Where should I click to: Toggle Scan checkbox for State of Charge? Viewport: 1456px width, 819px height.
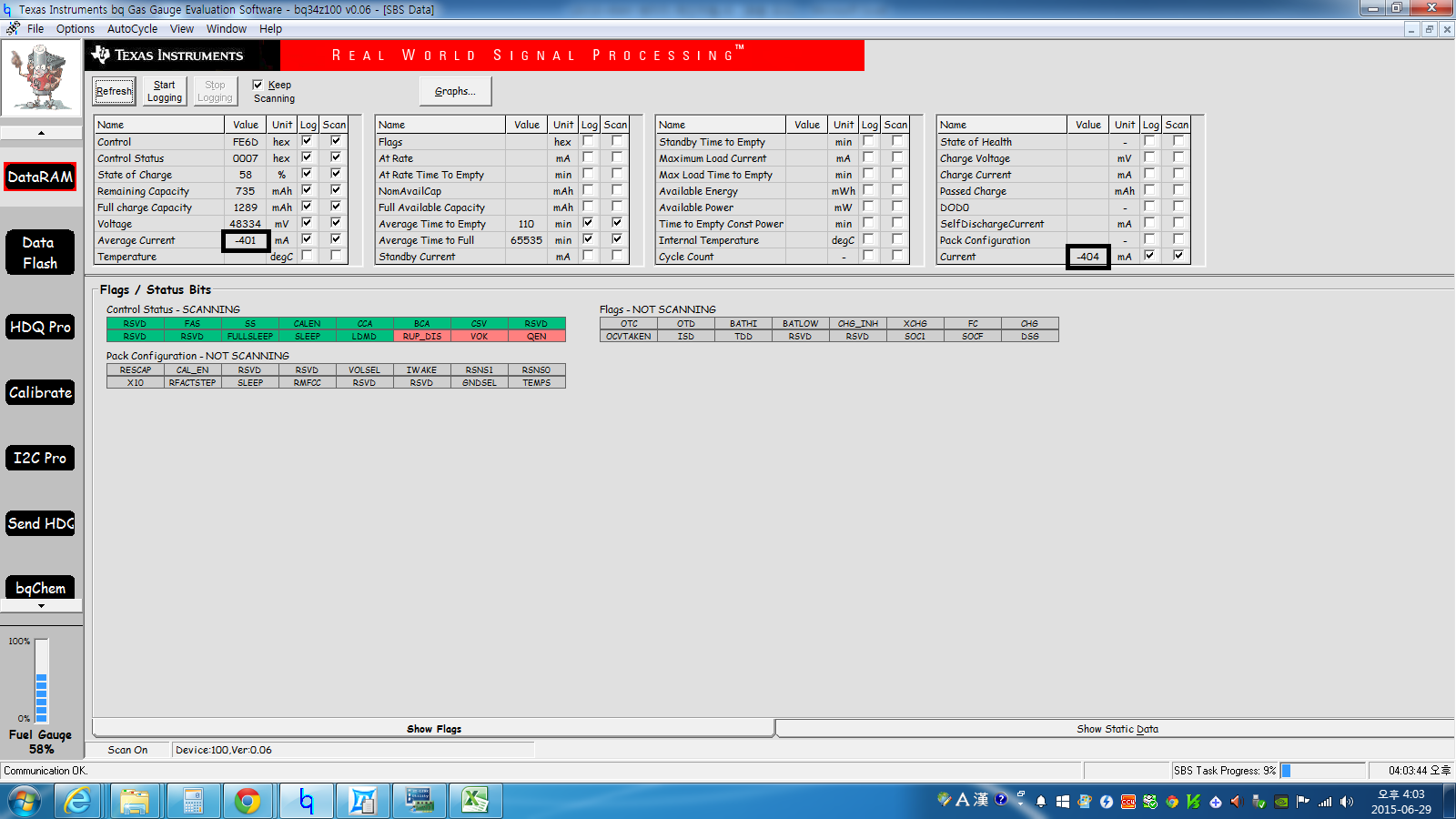[x=336, y=174]
